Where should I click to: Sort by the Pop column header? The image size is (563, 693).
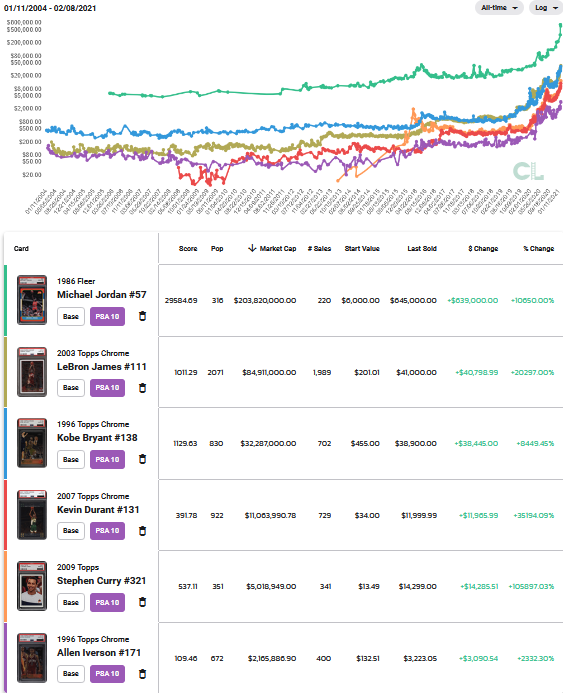[217, 248]
